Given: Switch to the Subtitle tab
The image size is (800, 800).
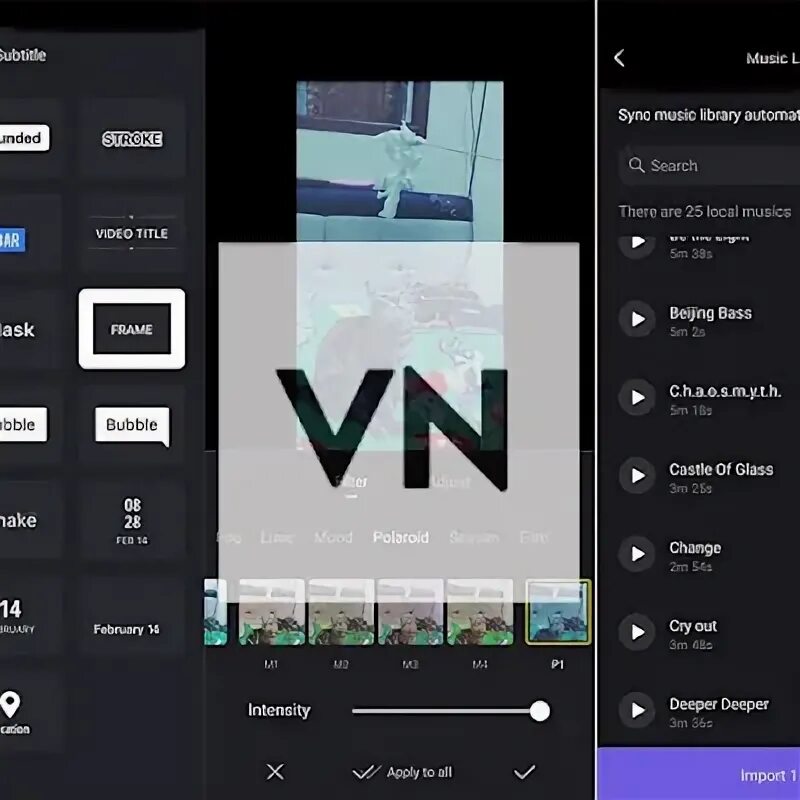Looking at the screenshot, I should pos(22,55).
